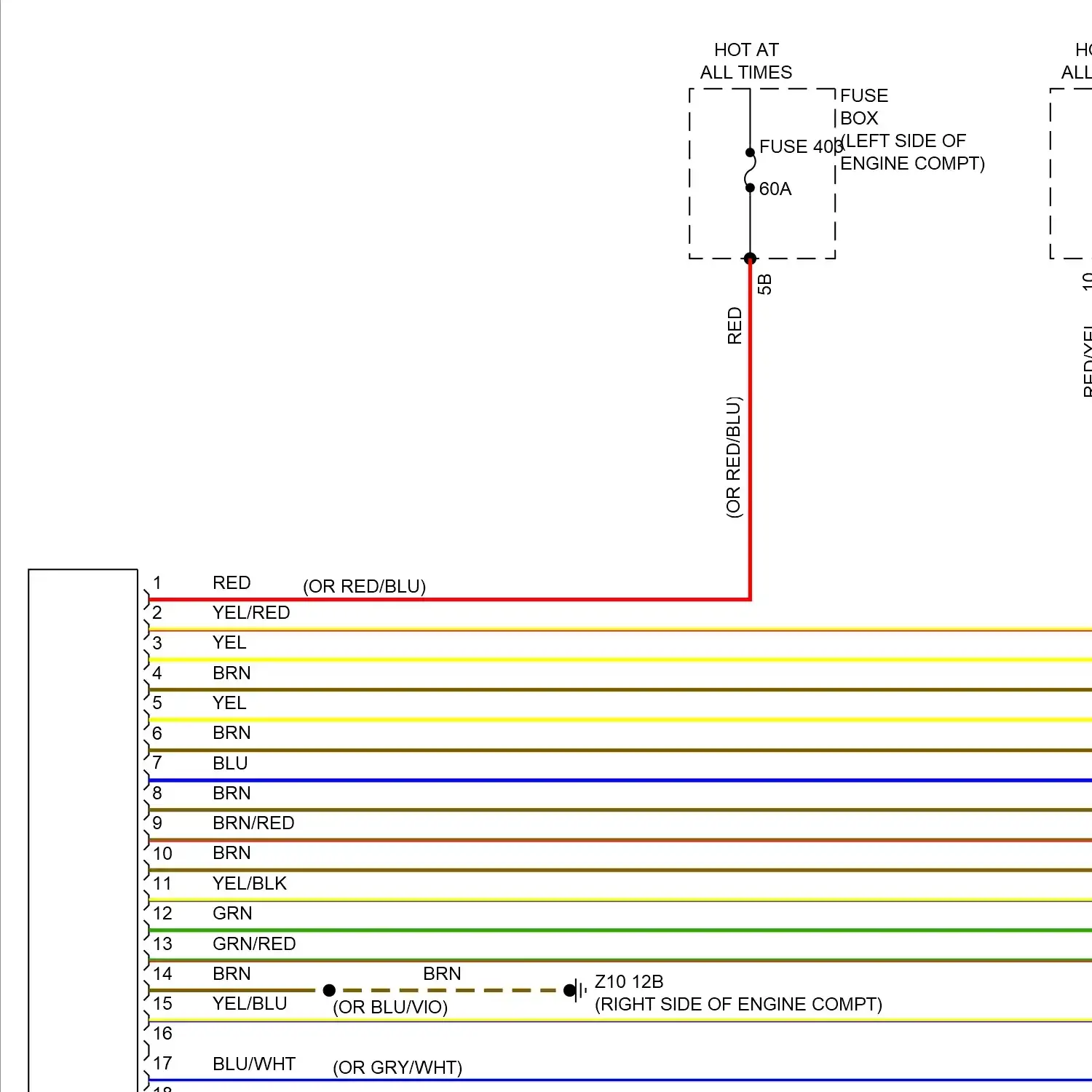Click the '(LEFT SIDE OF ENGINE COMPT)' note
The height and width of the screenshot is (1092, 1092).
click(913, 152)
